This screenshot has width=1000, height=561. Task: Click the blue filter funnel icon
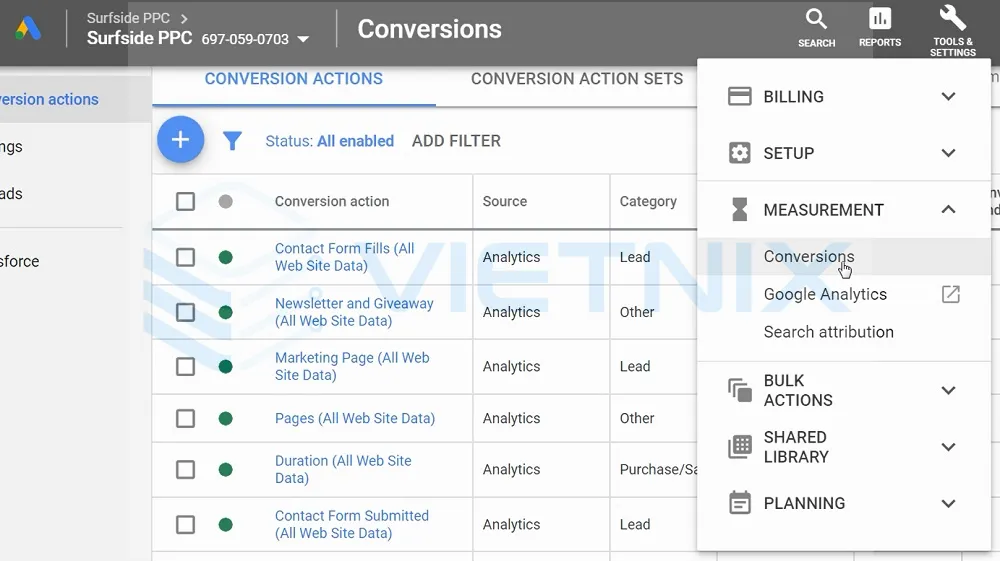pyautogui.click(x=232, y=140)
